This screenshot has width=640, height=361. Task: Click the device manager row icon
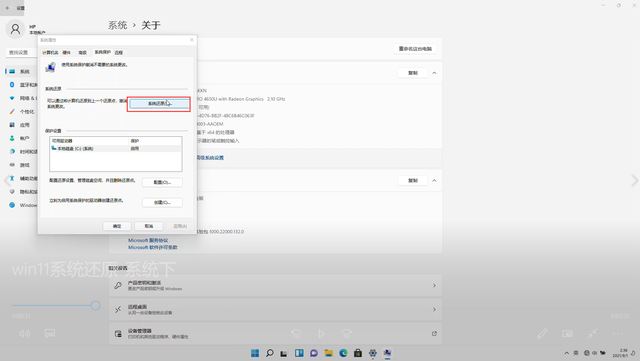(x=118, y=334)
